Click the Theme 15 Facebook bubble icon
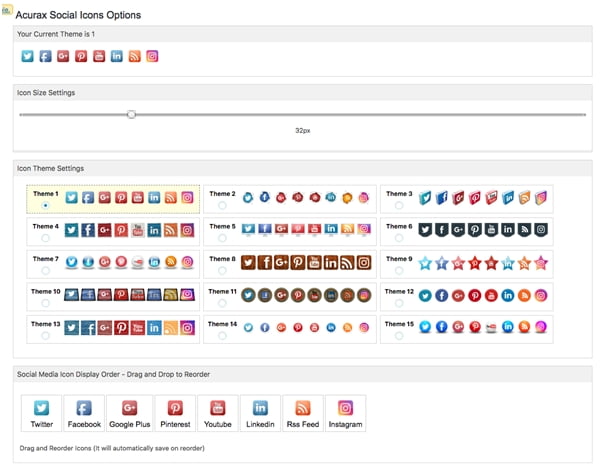This screenshot has height=469, width=605. click(x=441, y=327)
